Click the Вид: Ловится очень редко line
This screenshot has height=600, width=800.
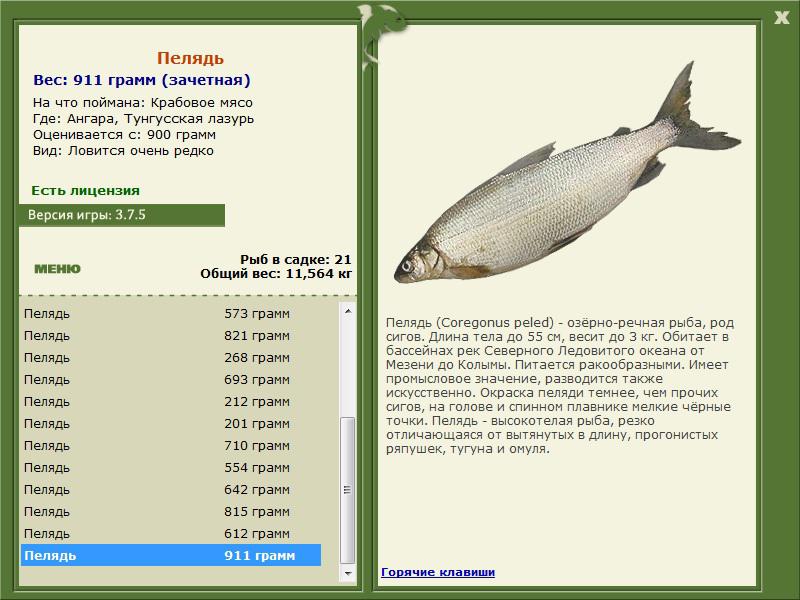pyautogui.click(x=123, y=151)
